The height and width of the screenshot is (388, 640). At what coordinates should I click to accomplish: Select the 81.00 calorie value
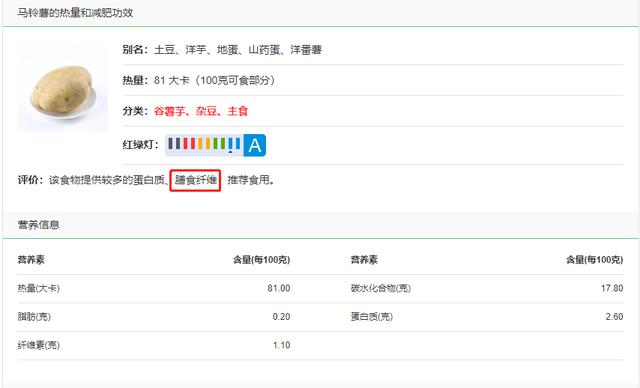tap(279, 288)
